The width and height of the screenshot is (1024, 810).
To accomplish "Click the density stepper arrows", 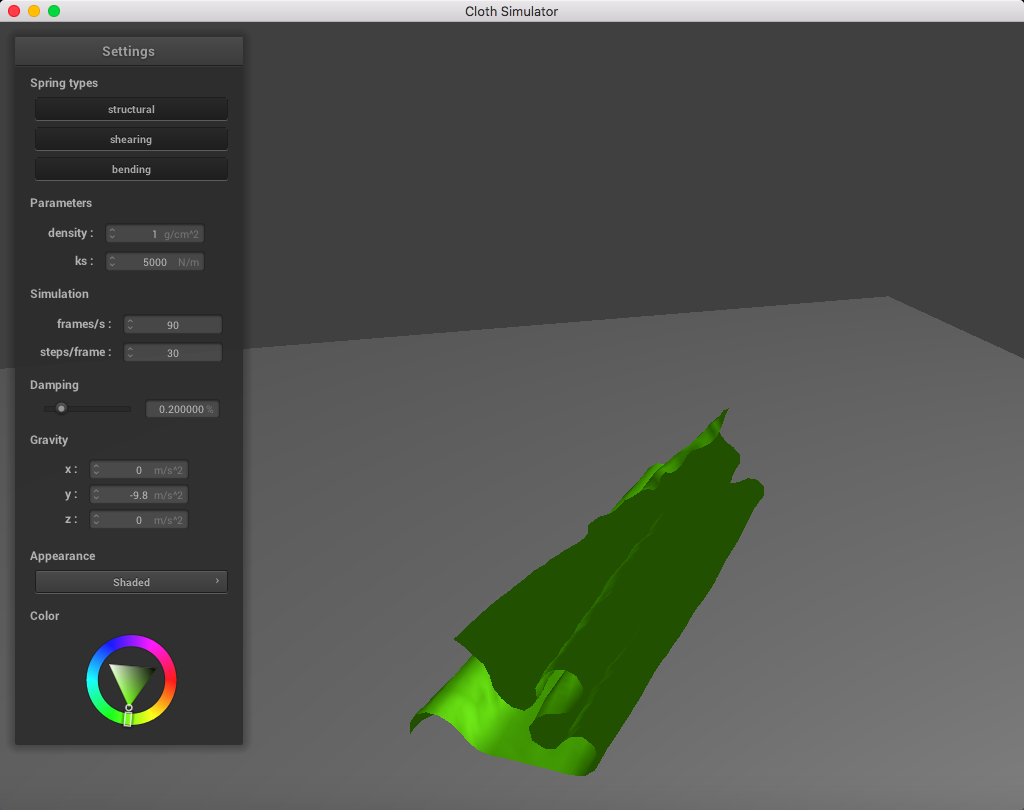I will 112,234.
